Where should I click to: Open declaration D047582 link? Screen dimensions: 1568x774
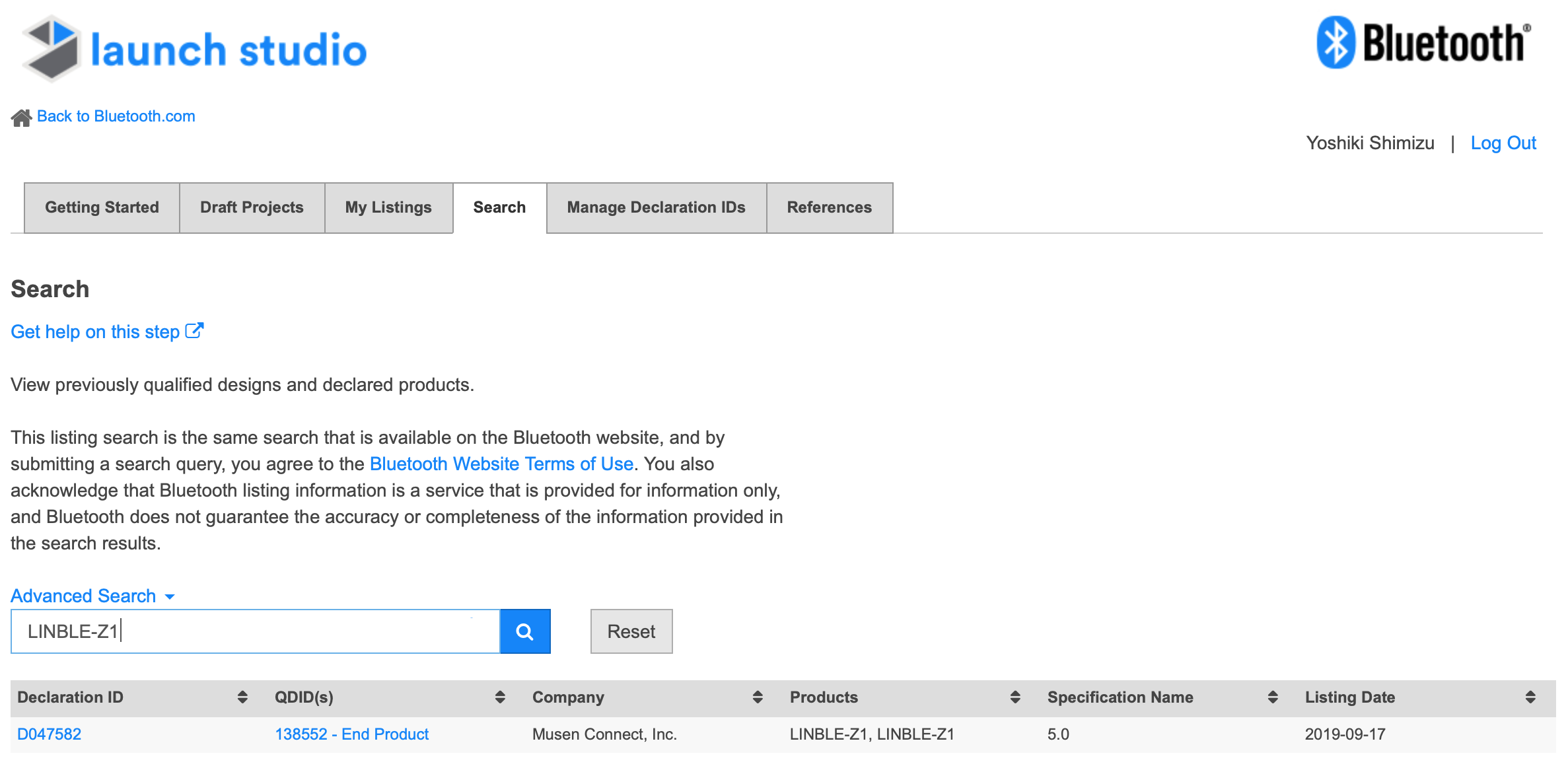(x=49, y=734)
